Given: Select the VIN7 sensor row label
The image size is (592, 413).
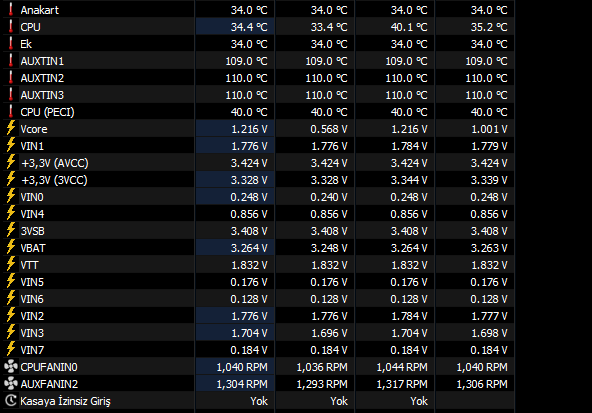Looking at the screenshot, I should click(32, 350).
